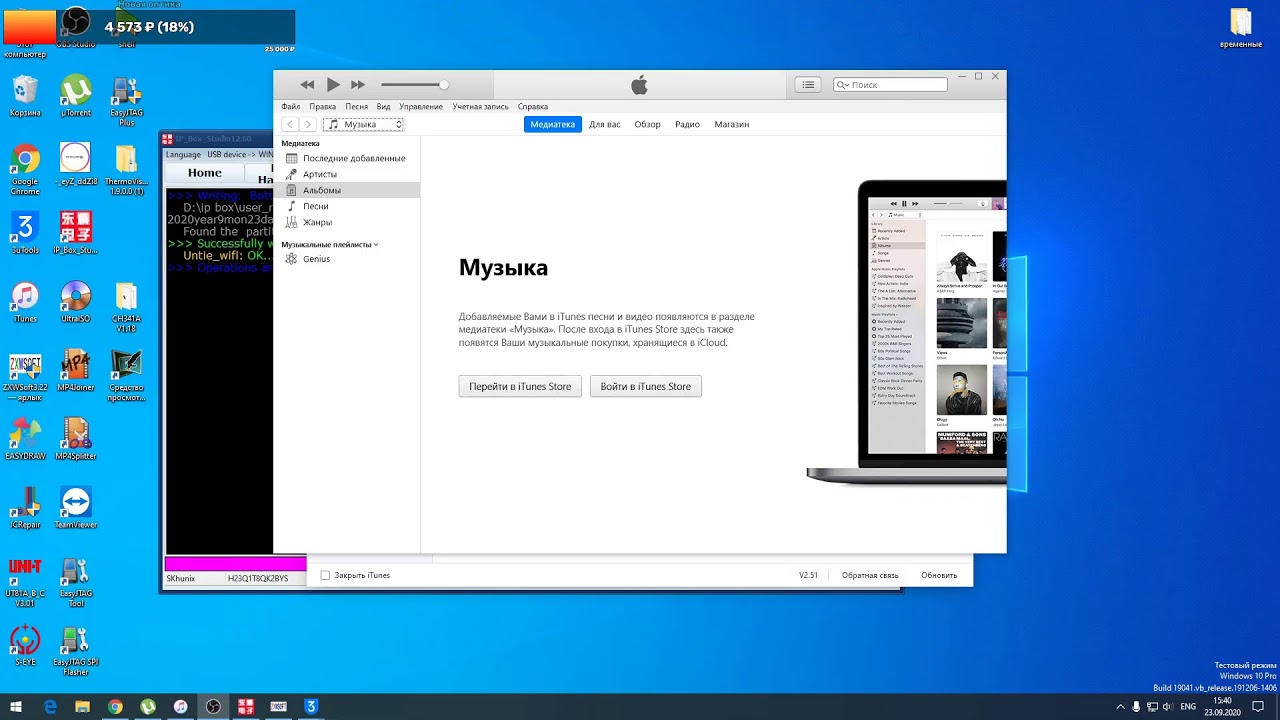1280x720 pixels.
Task: Click "Перейти в iTunes Store" button
Action: pos(520,386)
